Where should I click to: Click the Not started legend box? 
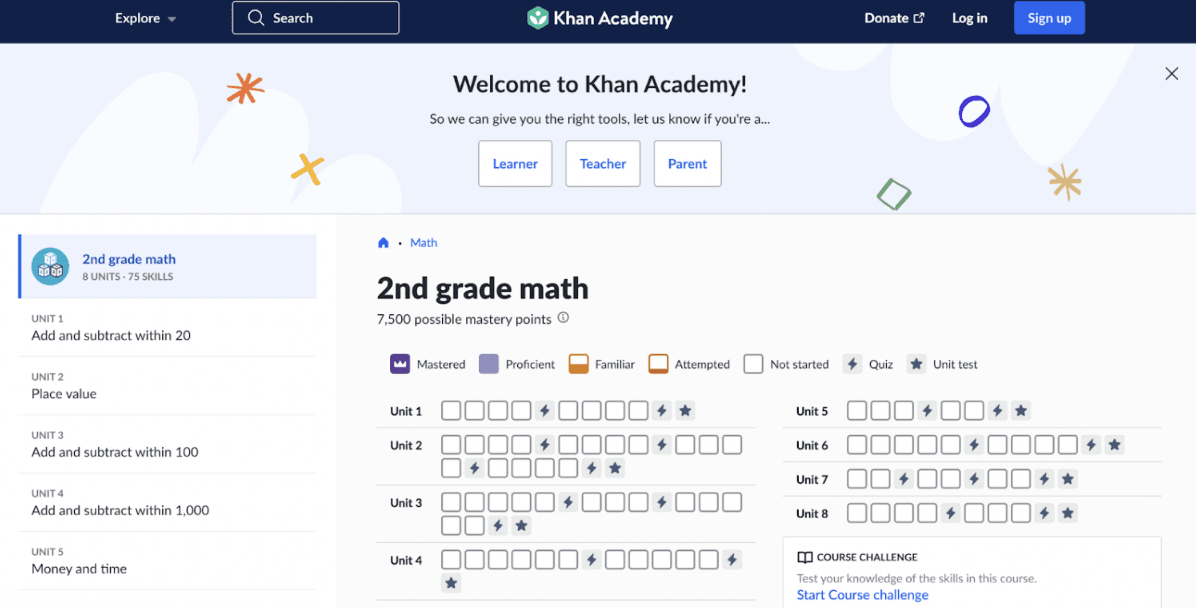coord(752,364)
